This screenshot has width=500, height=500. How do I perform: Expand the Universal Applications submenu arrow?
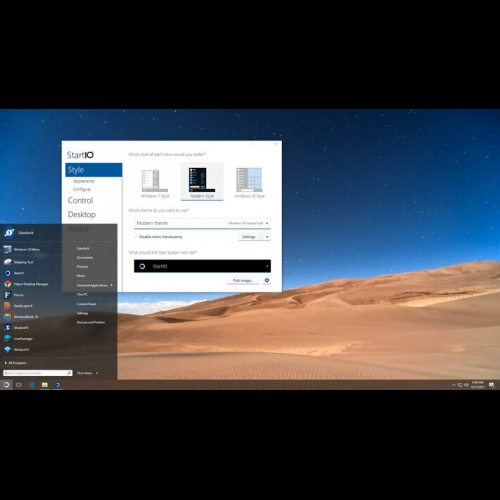point(112,285)
